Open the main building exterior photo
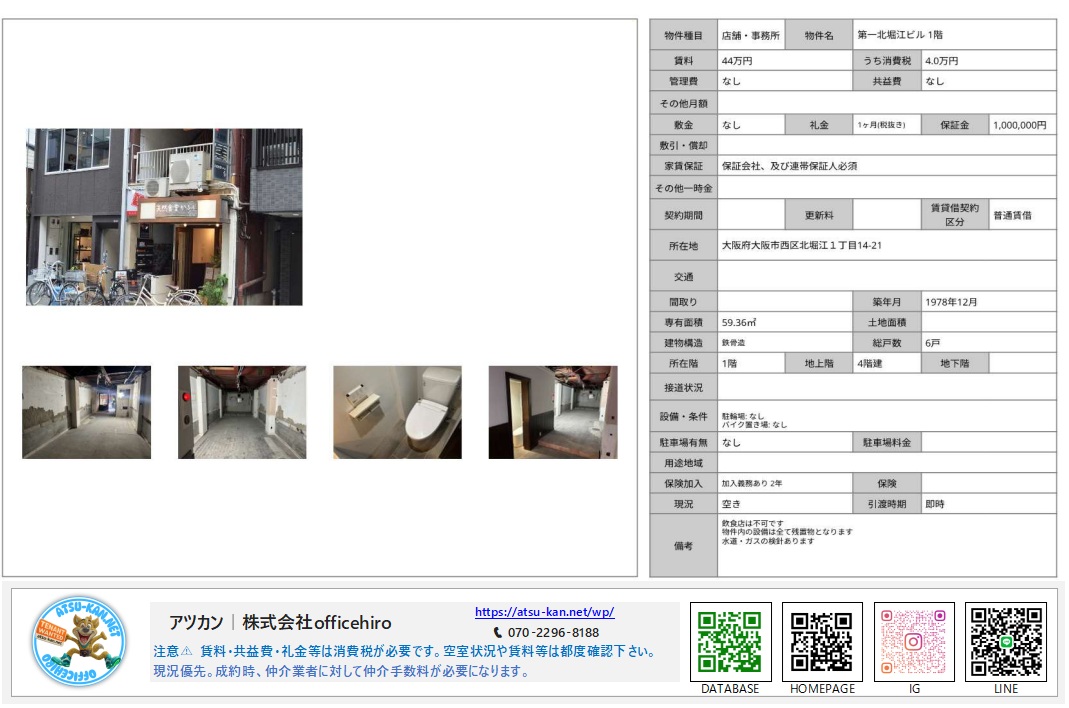1069x708 pixels. tap(164, 216)
